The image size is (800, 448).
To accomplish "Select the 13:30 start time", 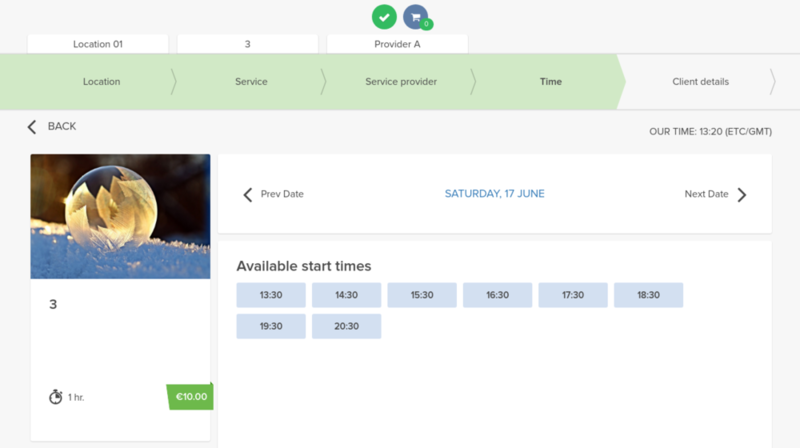I will click(x=271, y=295).
